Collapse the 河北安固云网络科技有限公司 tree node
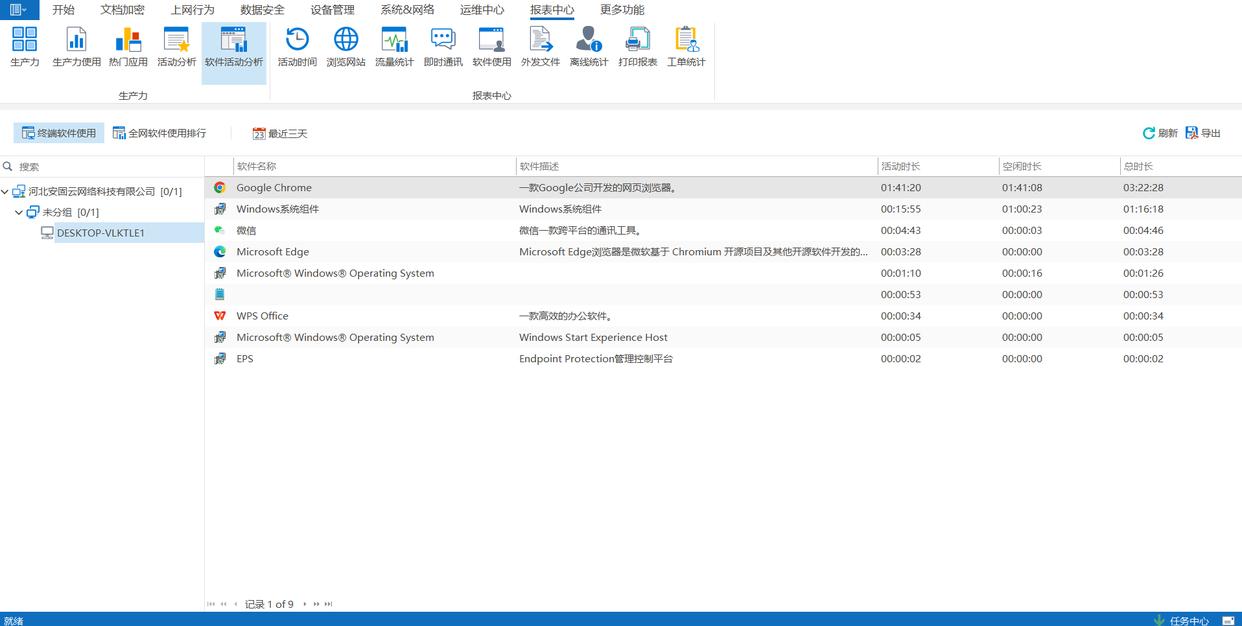Viewport: 1242px width, 626px height. (x=6, y=192)
